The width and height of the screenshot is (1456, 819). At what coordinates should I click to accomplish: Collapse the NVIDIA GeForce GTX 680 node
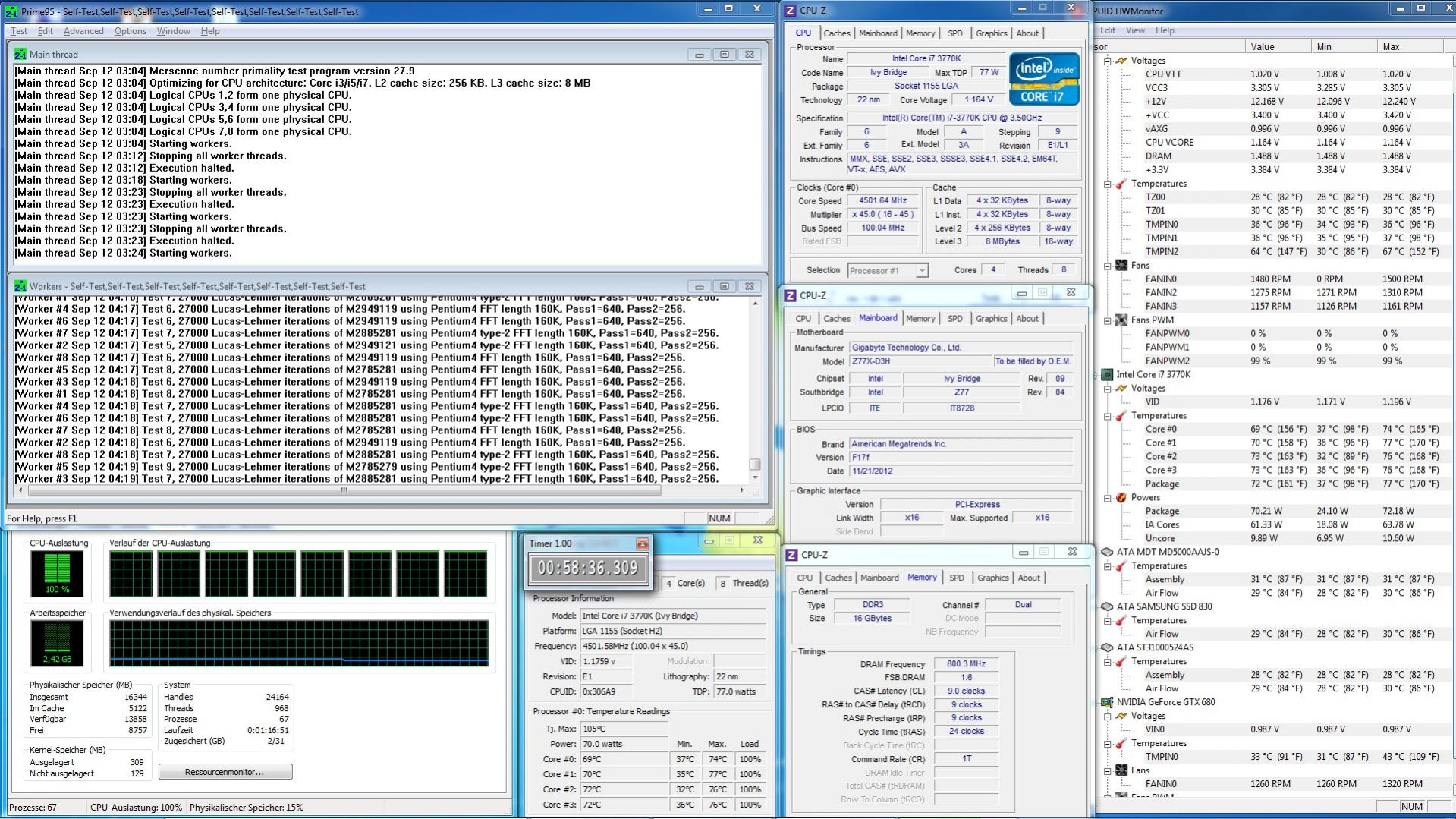[1096, 702]
